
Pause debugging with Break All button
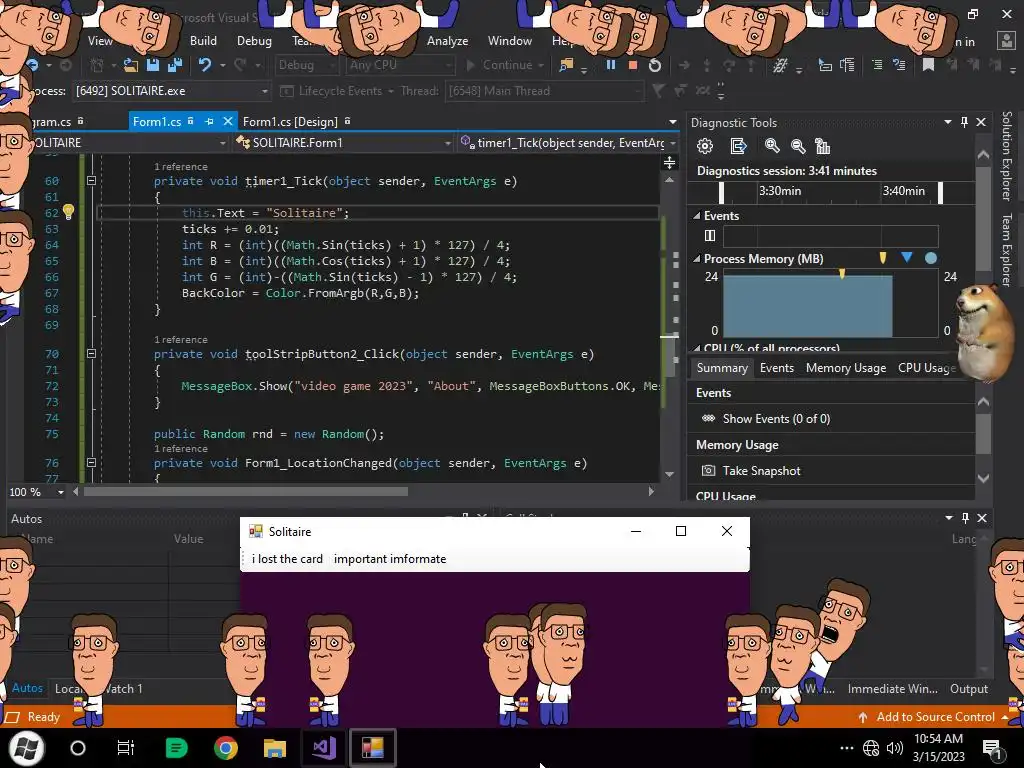pos(611,65)
